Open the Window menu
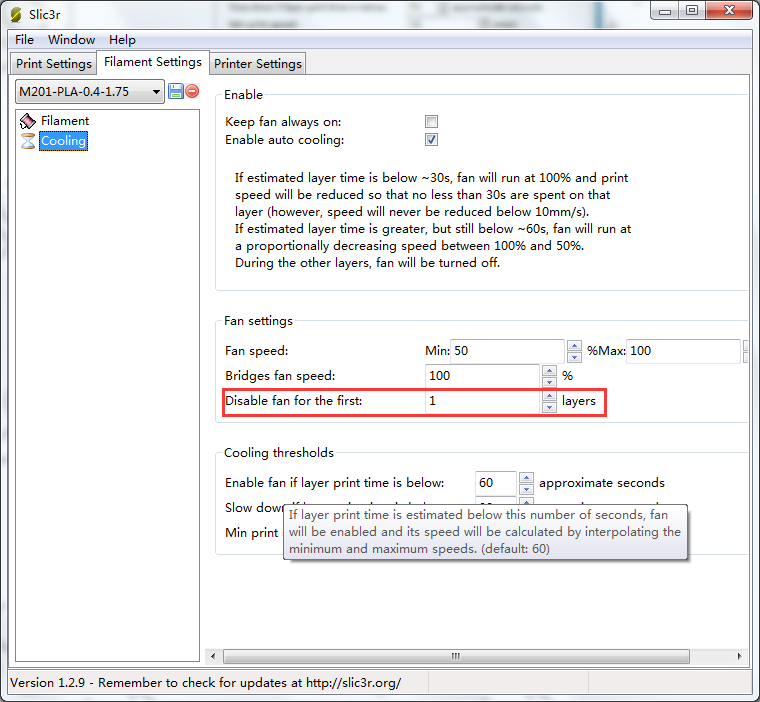This screenshot has width=760, height=702. [x=71, y=40]
